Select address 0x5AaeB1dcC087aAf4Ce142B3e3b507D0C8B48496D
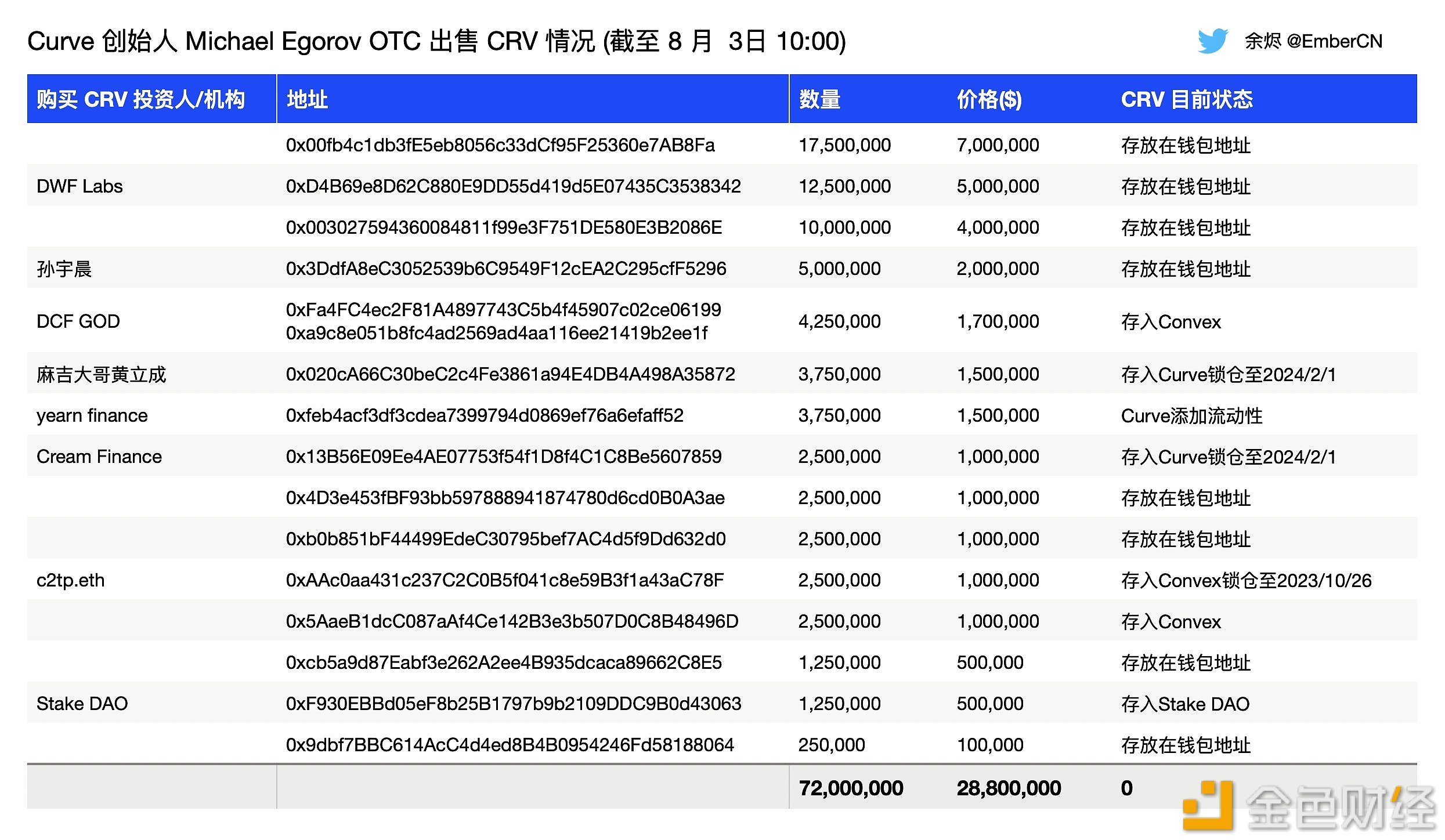This screenshot has width=1445, height=840. pyautogui.click(x=512, y=621)
